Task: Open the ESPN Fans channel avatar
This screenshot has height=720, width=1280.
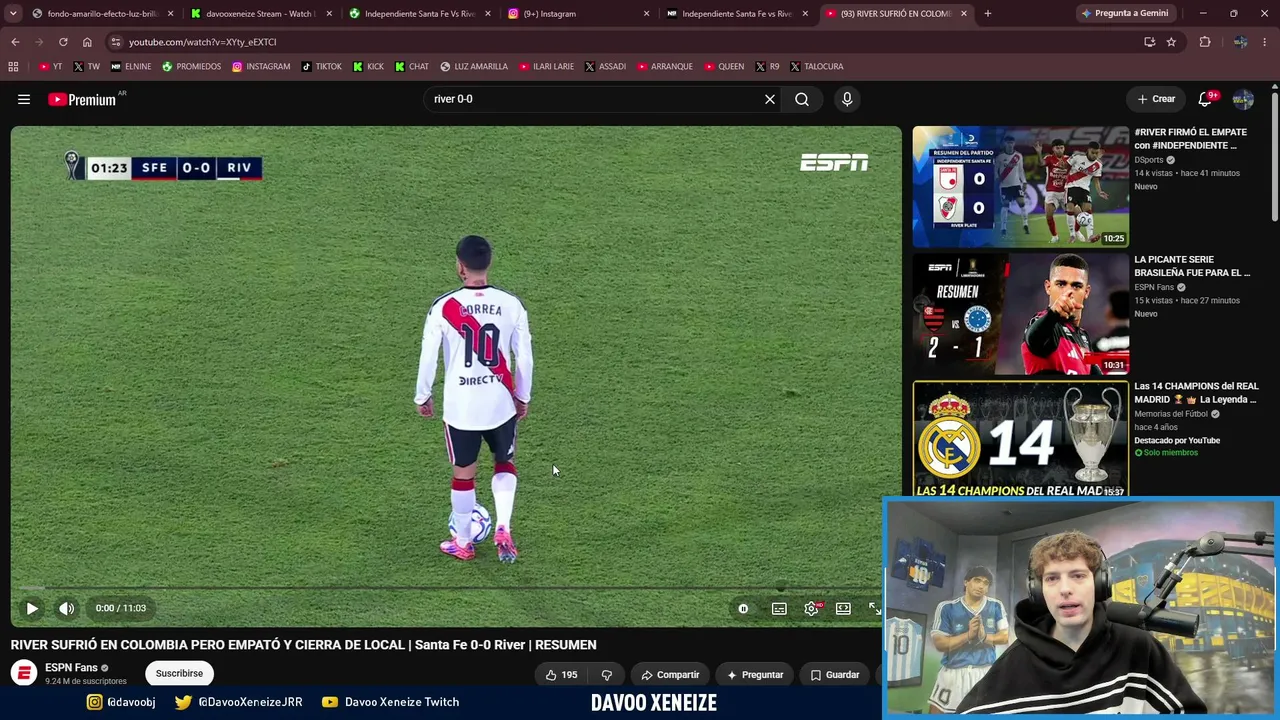Action: [24, 673]
